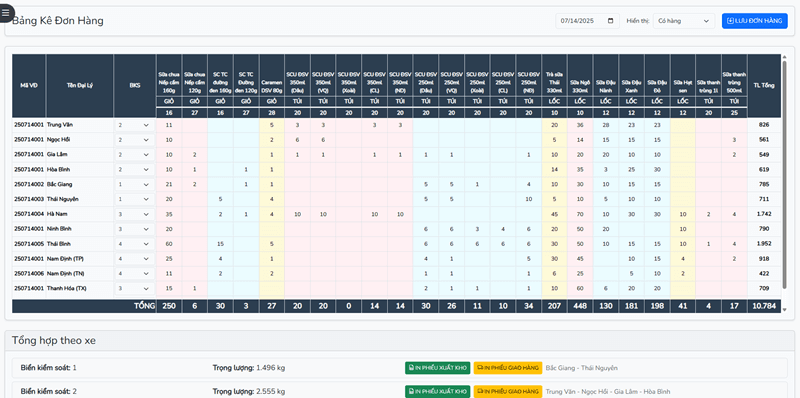Click the Bảng Kê Đơn Hàng page title
This screenshot has width=800, height=398.
click(58, 21)
